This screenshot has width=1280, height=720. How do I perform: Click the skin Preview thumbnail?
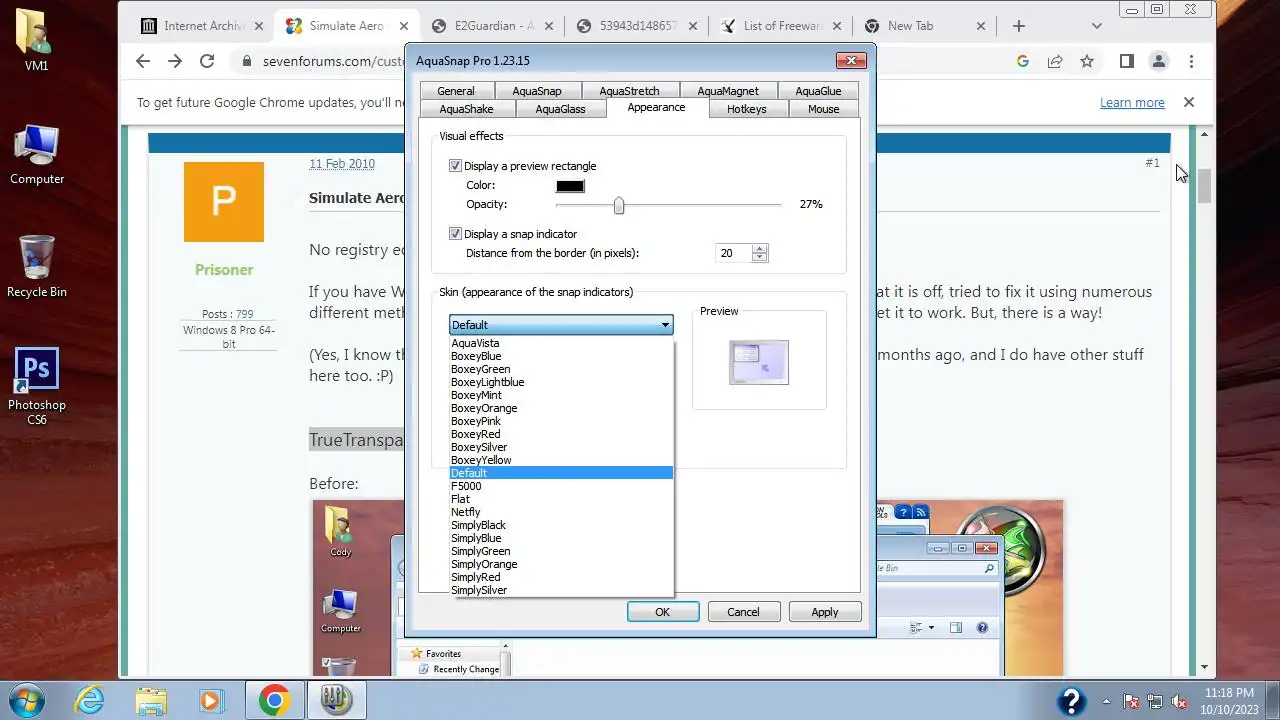tap(759, 362)
